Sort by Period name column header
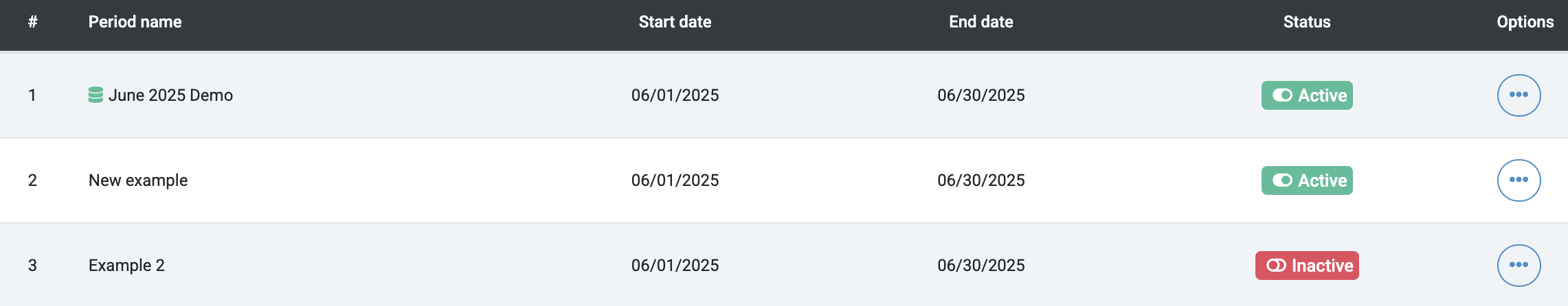The height and width of the screenshot is (306, 1568). pyautogui.click(x=135, y=22)
